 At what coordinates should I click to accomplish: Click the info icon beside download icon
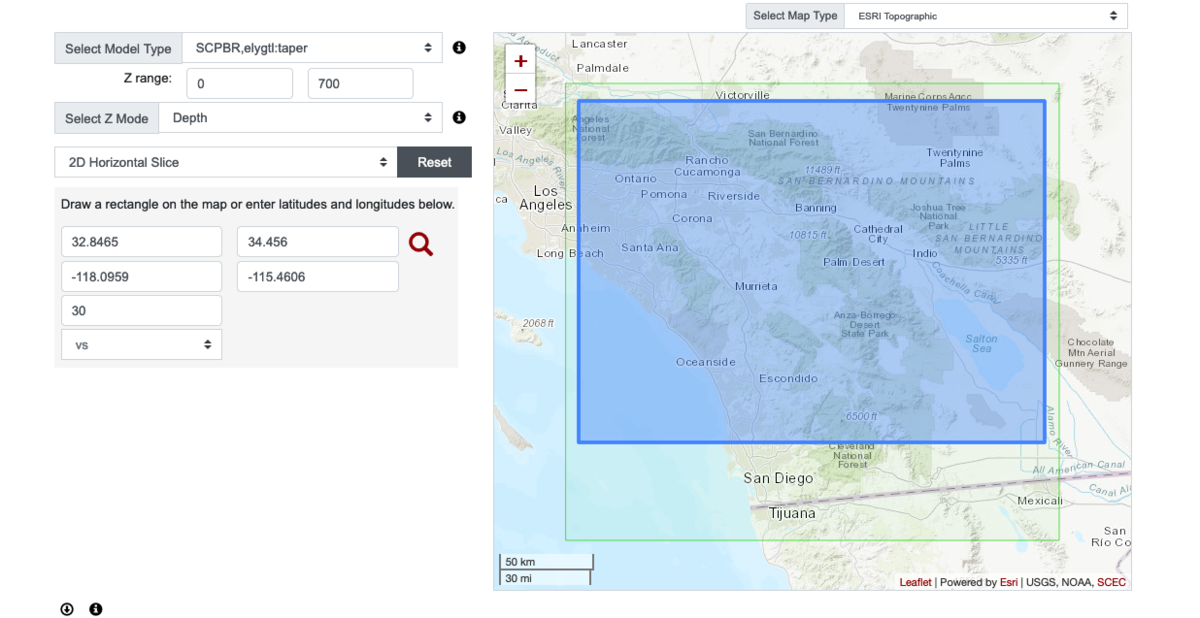96,609
